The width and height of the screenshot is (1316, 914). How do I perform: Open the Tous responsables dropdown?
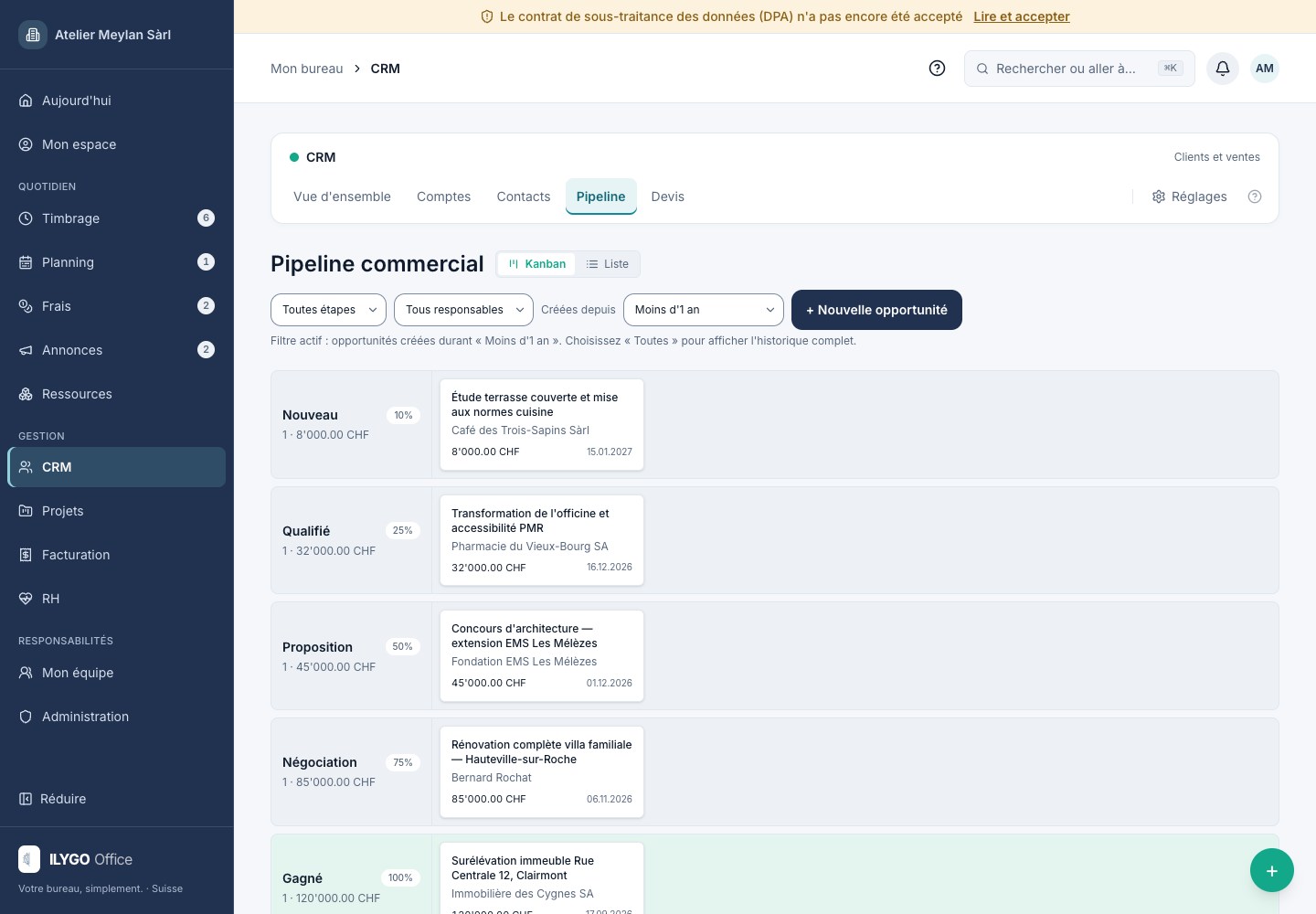point(463,310)
